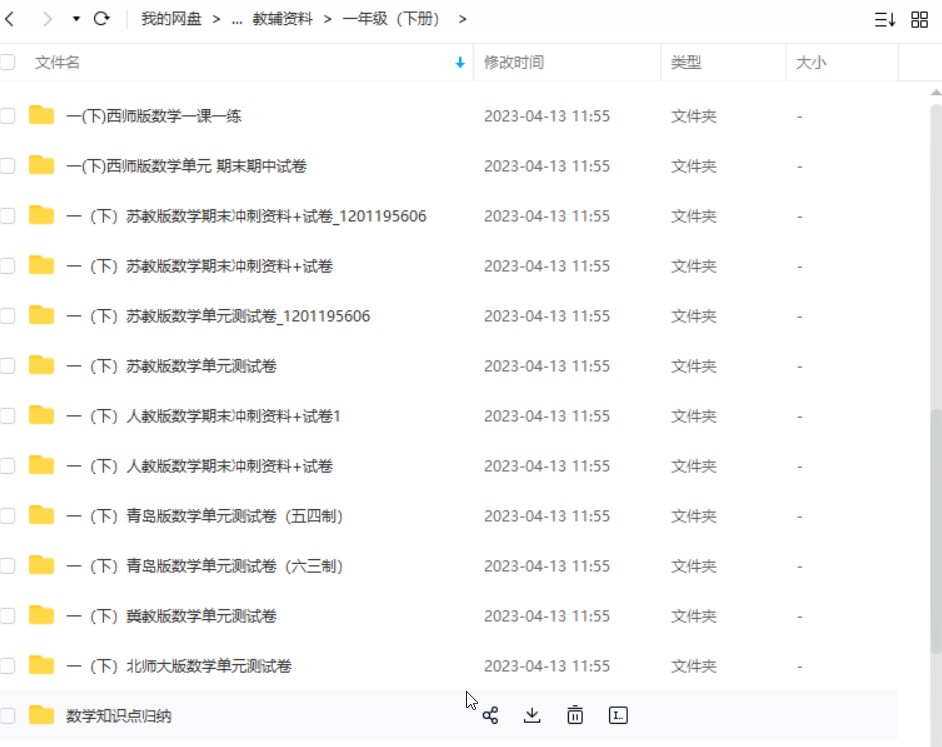Screen dimensions: 942x747
Task: Delete the 数学知识点归纳 folder
Action: tap(575, 715)
